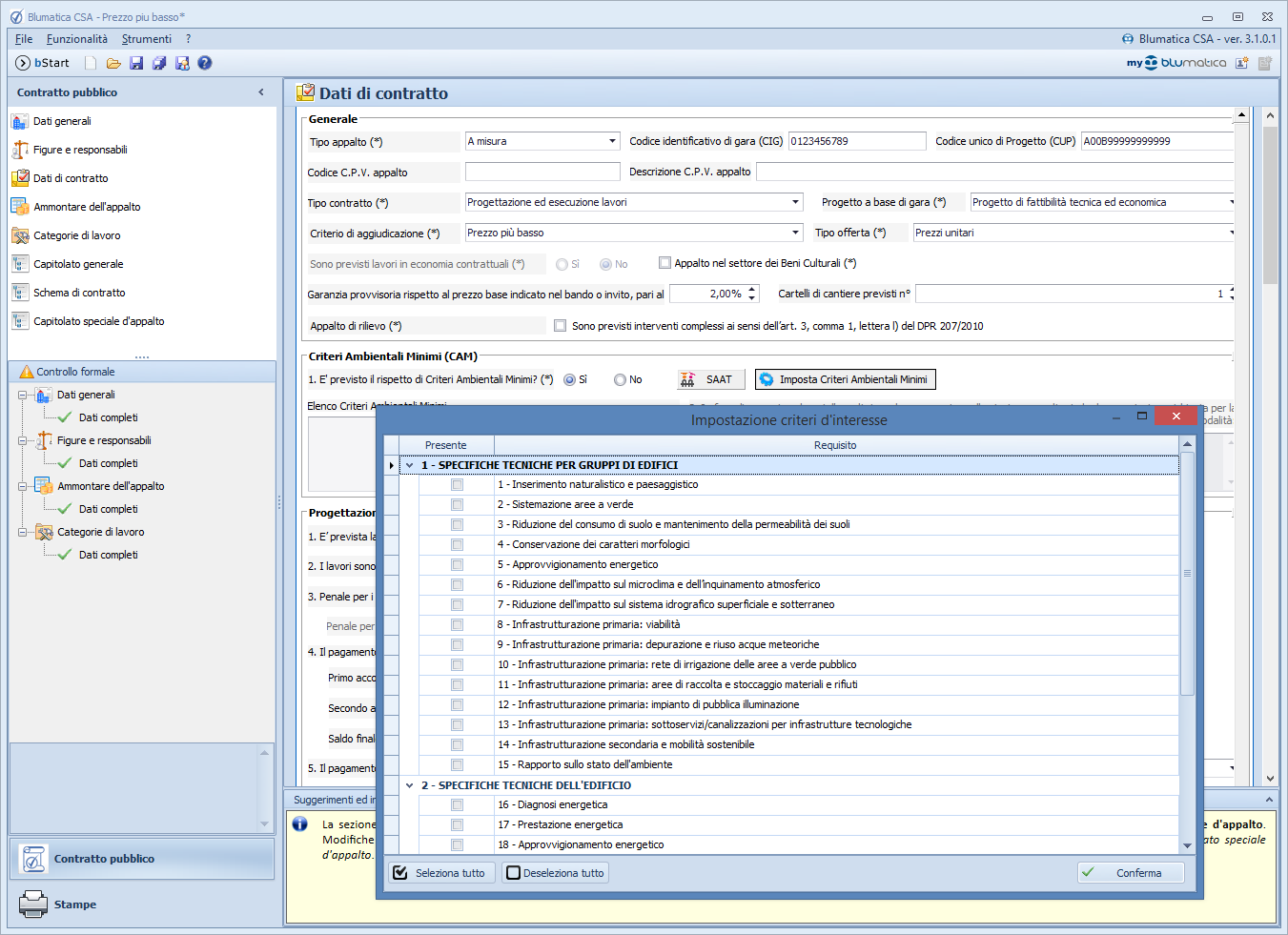Open Dati generali in Contratto pubblico sidebar
Image resolution: width=1288 pixels, height=935 pixels.
pos(62,121)
